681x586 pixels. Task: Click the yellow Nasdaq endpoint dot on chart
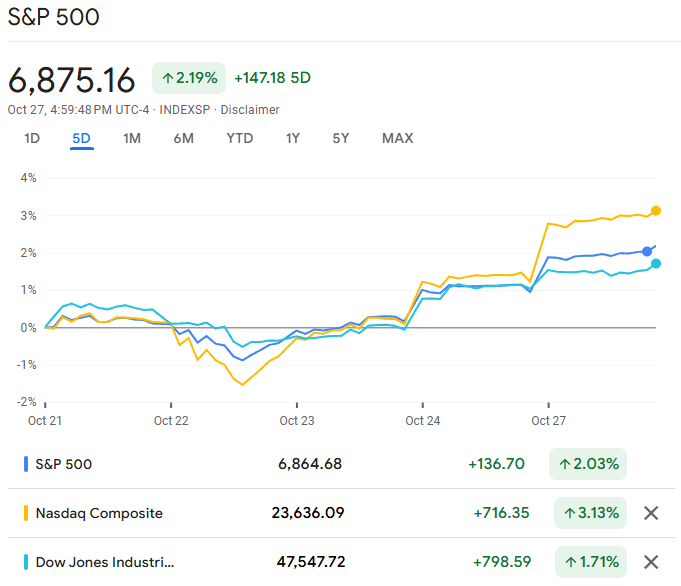(x=656, y=210)
